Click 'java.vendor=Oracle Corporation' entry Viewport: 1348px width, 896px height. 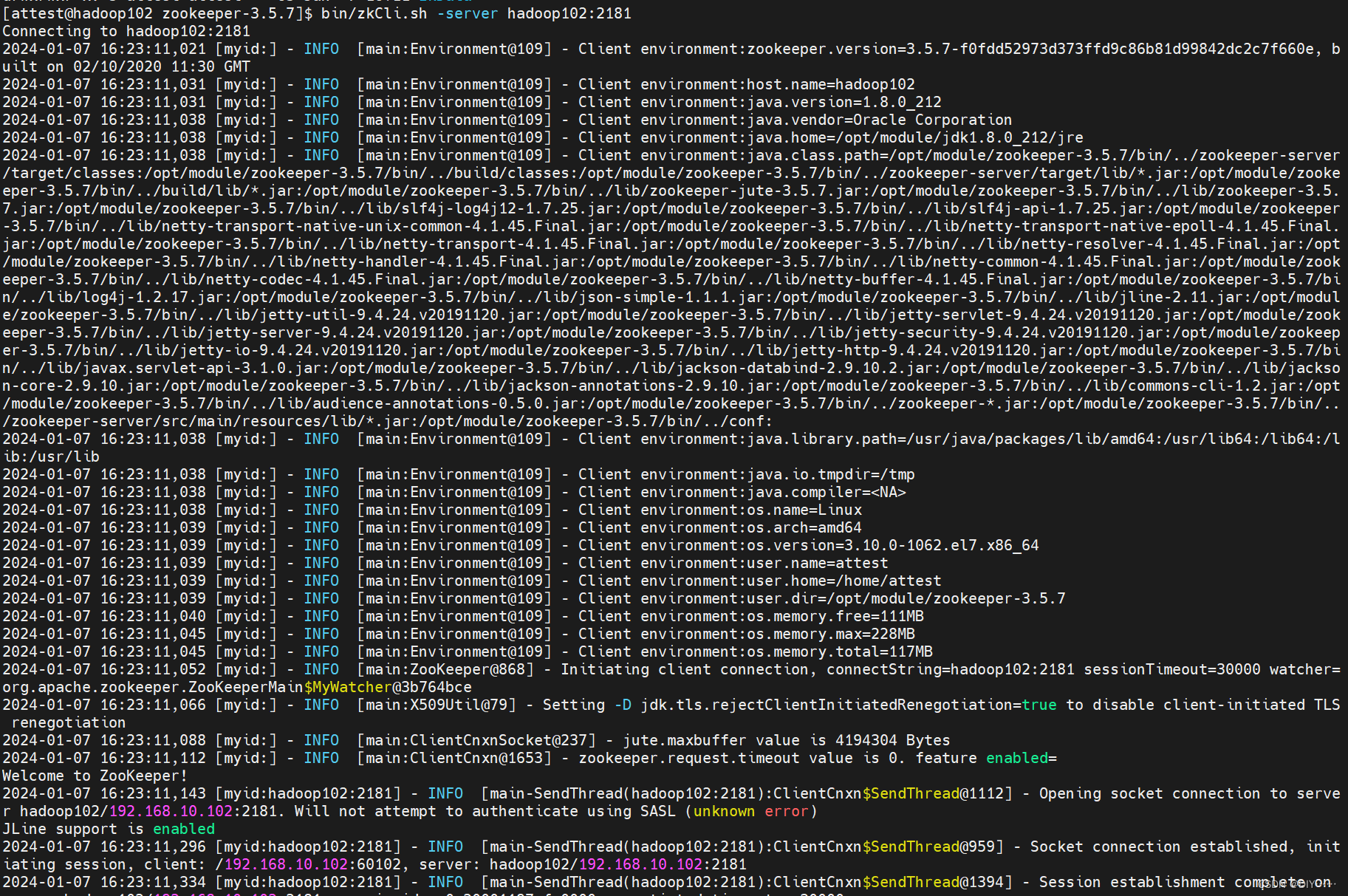click(880, 120)
